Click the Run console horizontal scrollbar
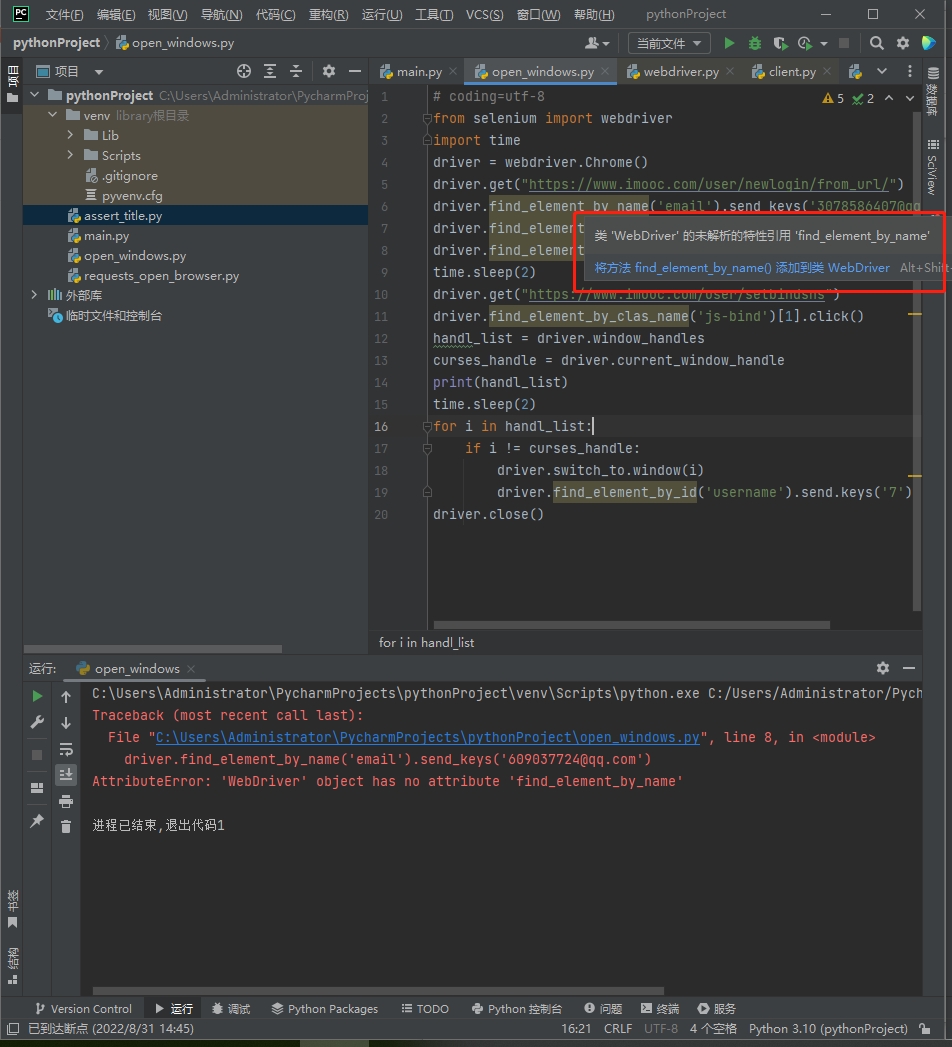This screenshot has height=1047, width=952. click(x=378, y=991)
